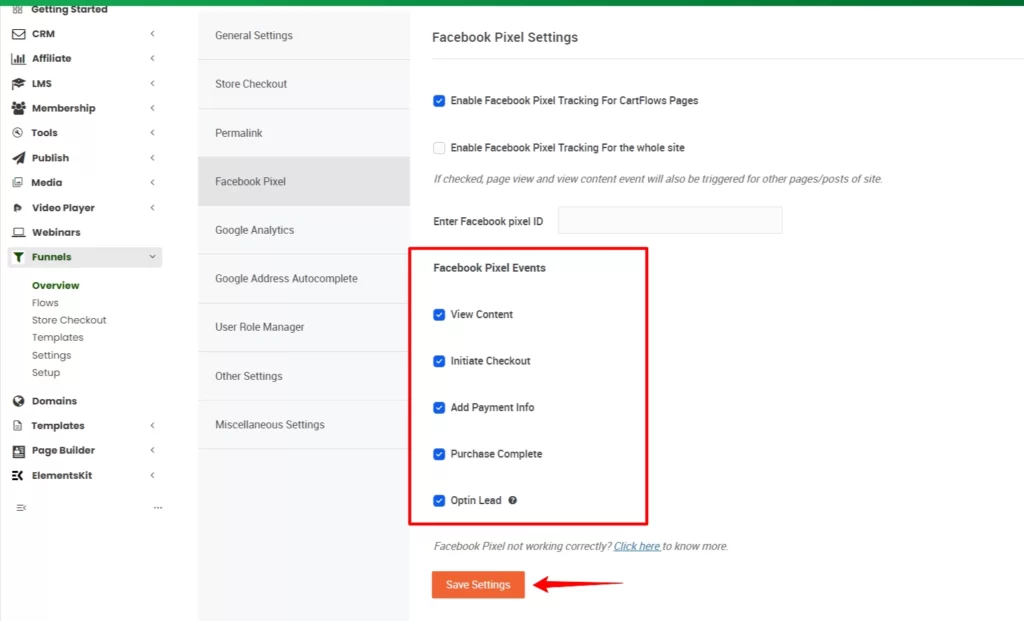Screen dimensions: 1024x621
Task: Click the Video Player icon
Action: coord(18,208)
